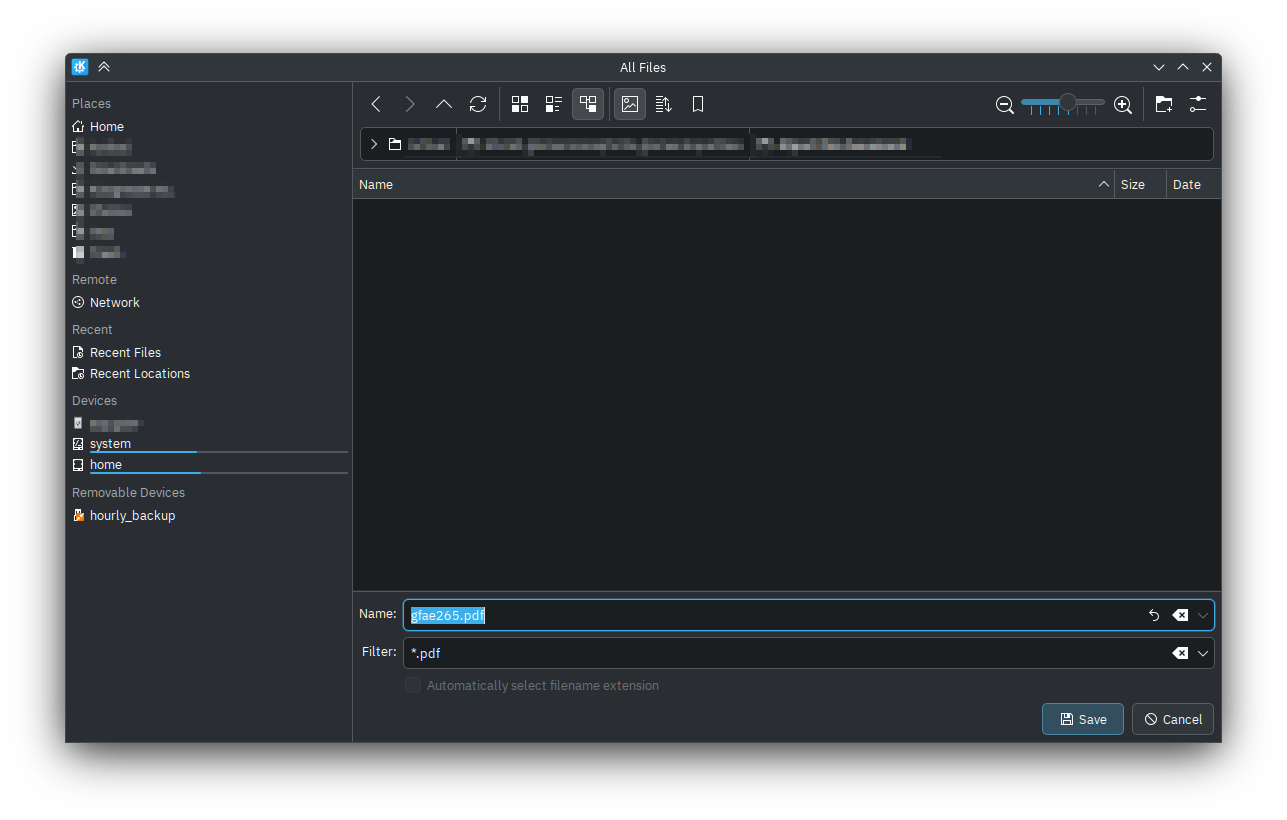
Task: Open the dialog options settings menu
Action: tap(1198, 104)
